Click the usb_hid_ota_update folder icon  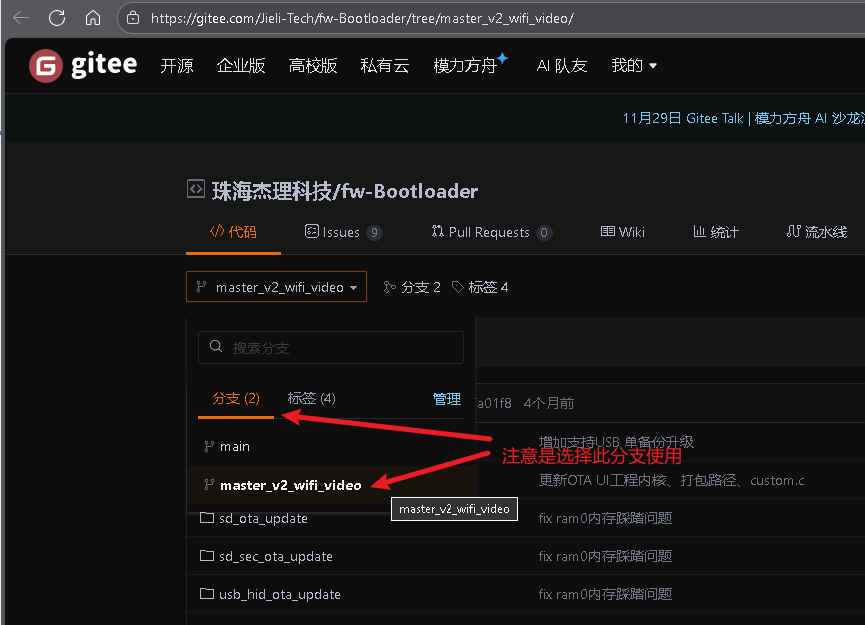pos(207,594)
